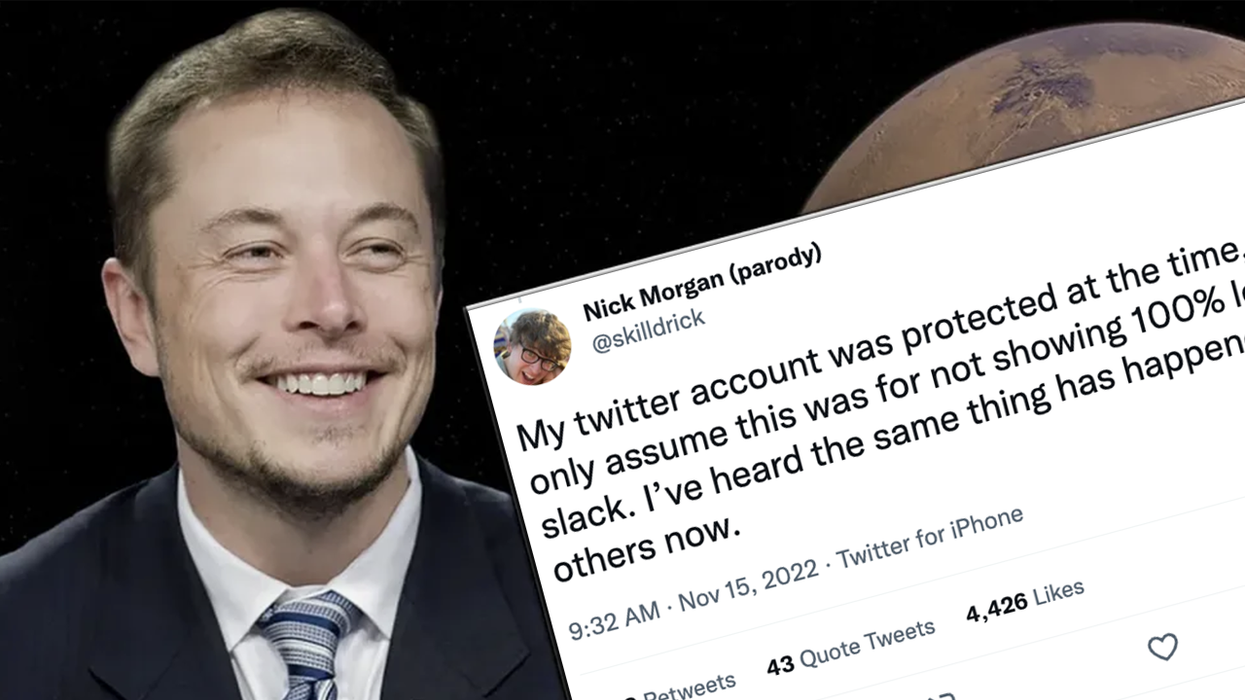
Task: Open the 43 Quote Tweets list
Action: point(850,646)
